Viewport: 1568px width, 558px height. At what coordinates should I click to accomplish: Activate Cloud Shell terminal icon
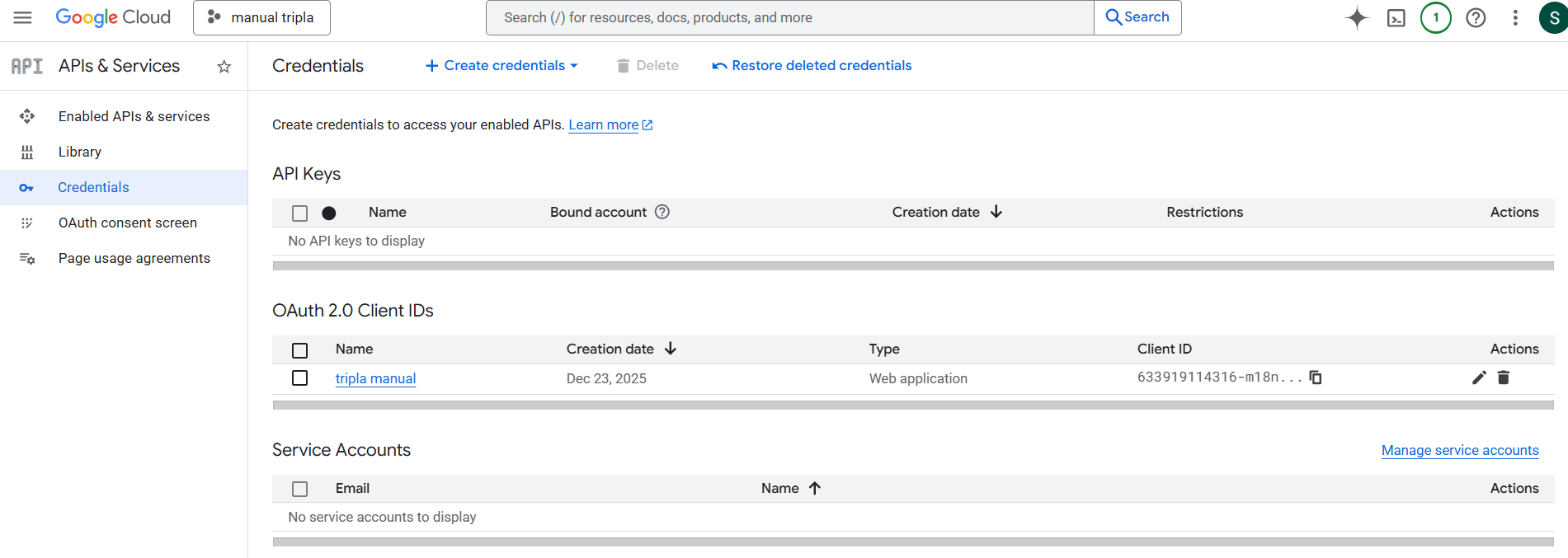1396,18
